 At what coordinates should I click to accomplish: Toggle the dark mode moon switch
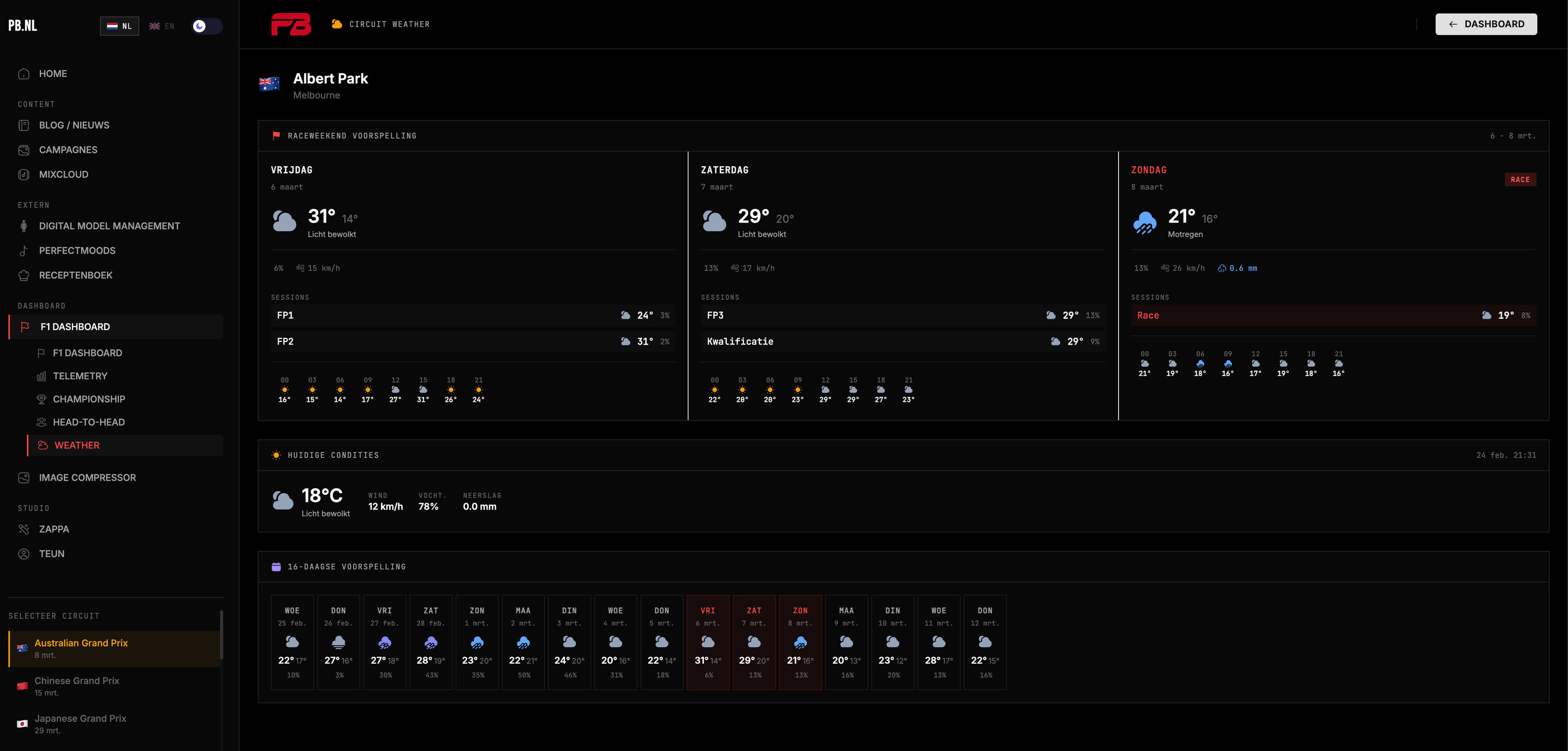pos(206,26)
